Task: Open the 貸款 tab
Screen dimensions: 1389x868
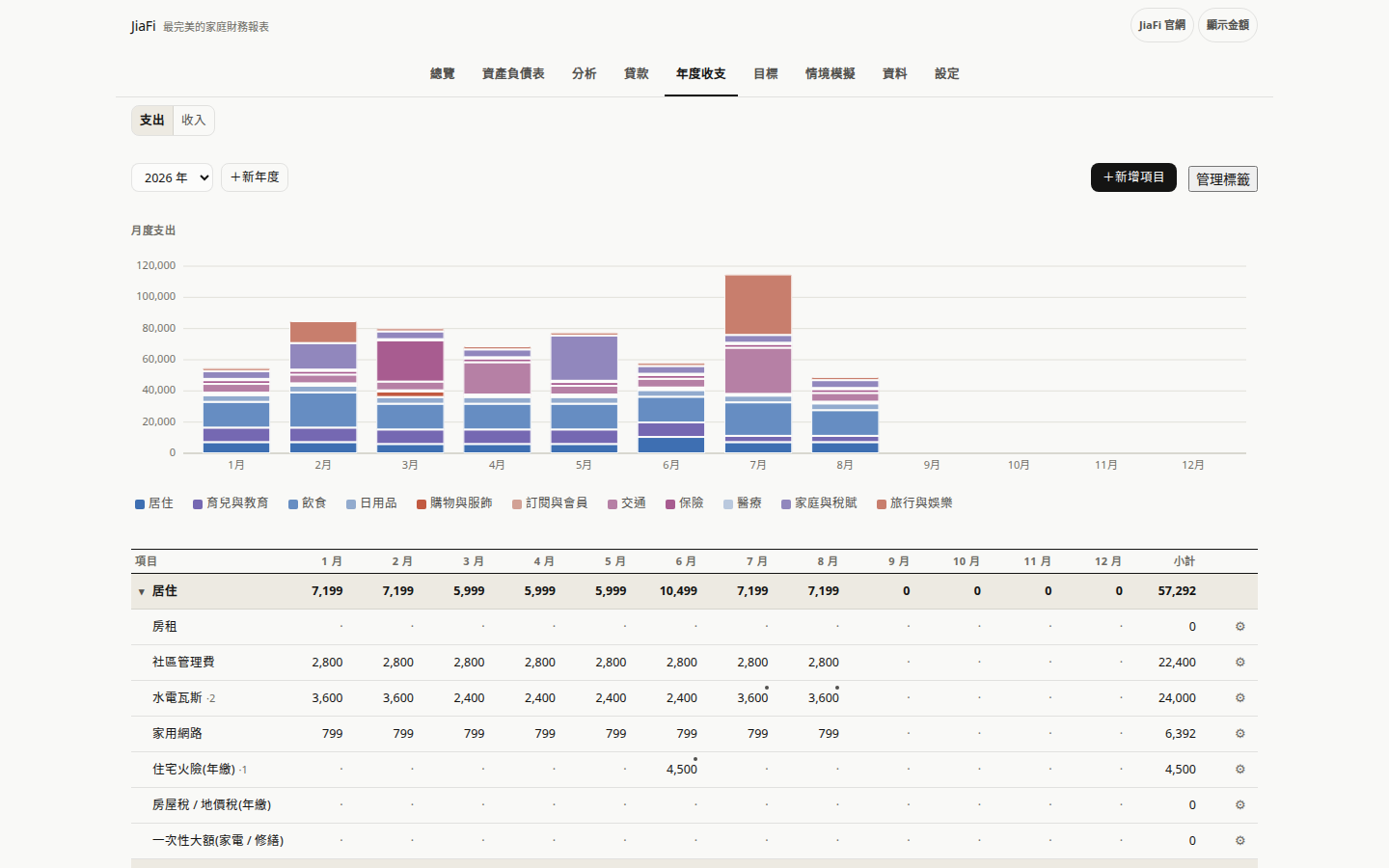Action: click(x=637, y=73)
